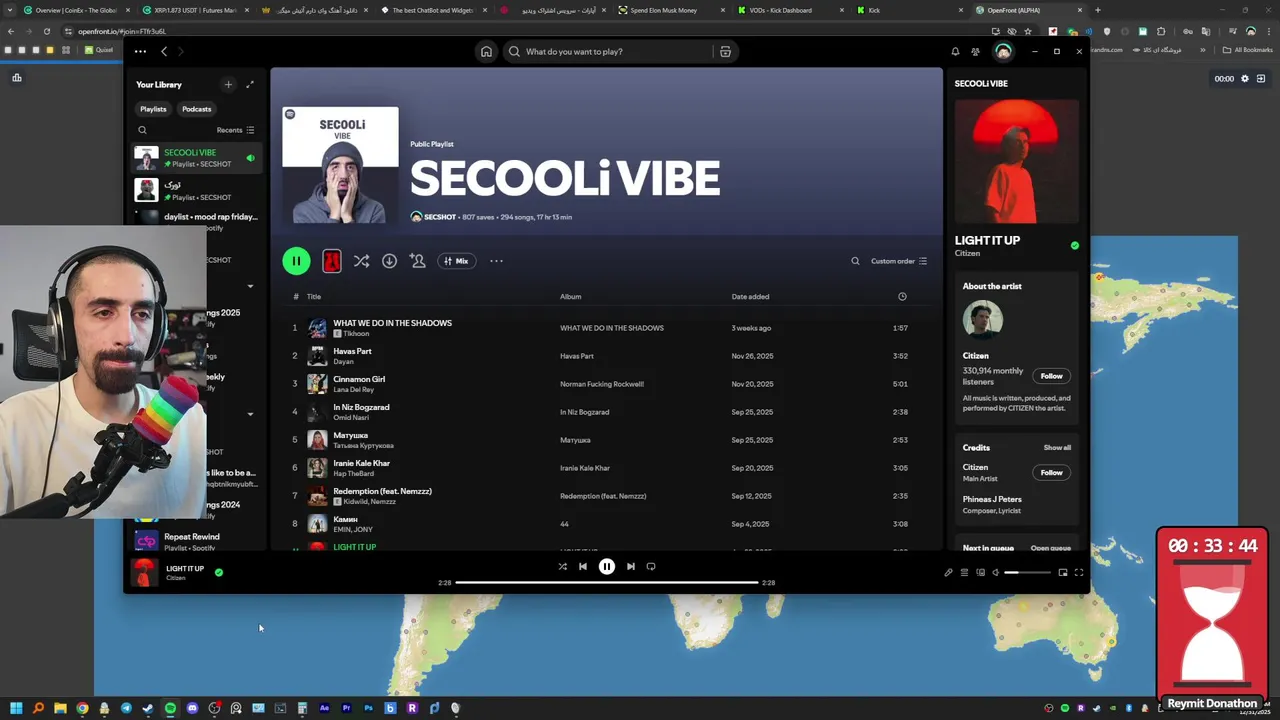Open lyrics microphone icon
This screenshot has height=720, width=1280.
(x=948, y=573)
